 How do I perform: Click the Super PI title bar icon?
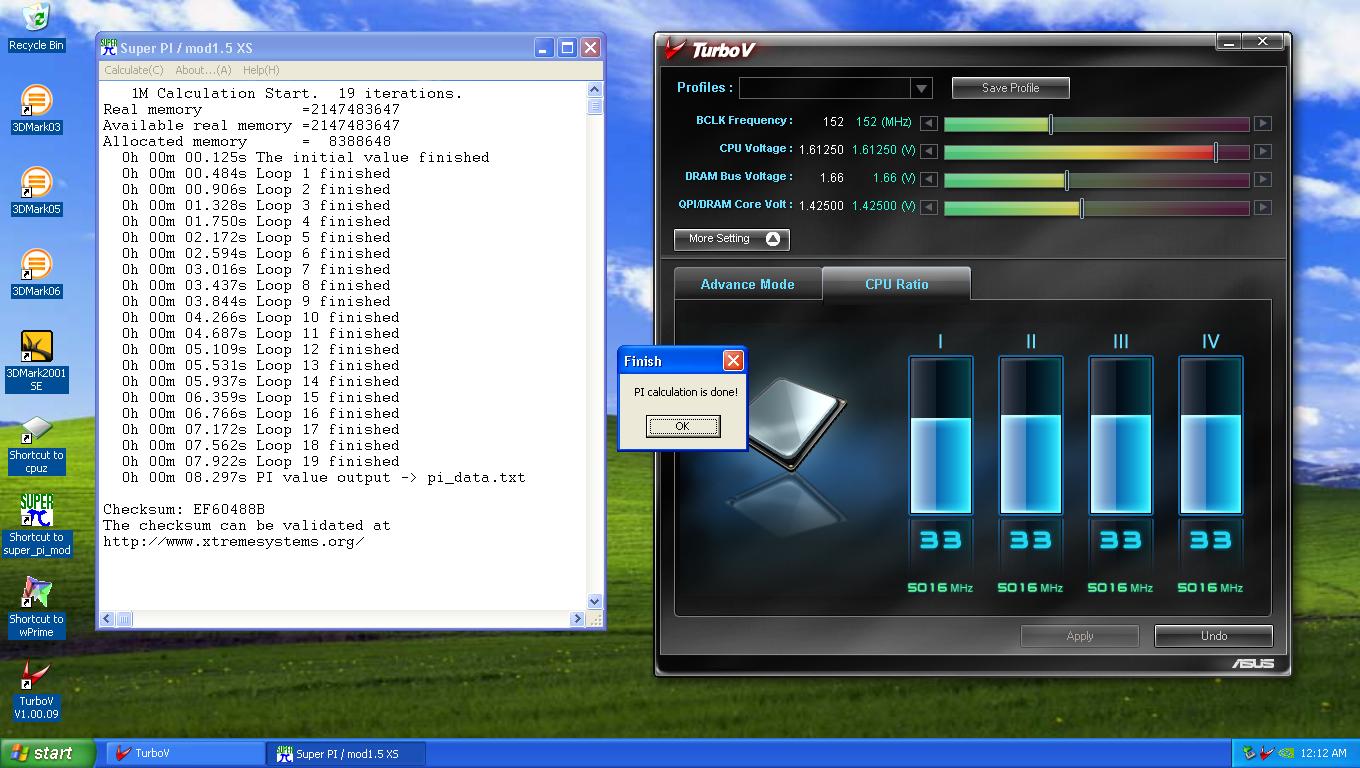109,47
